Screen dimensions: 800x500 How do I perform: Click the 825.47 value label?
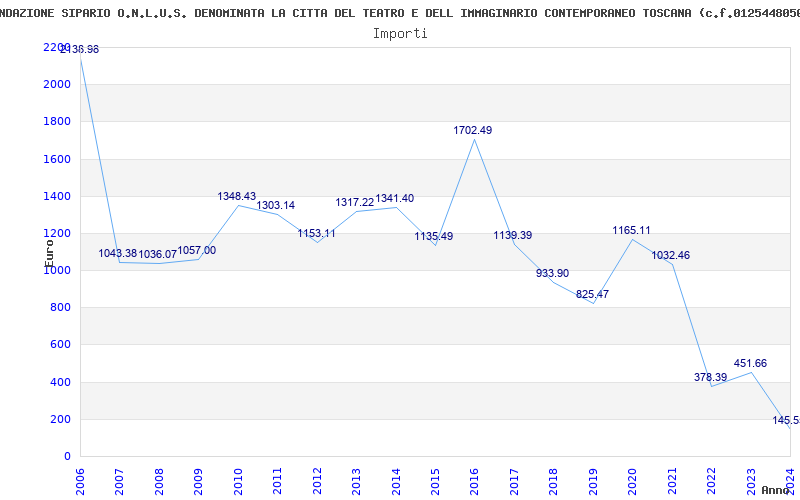click(592, 294)
